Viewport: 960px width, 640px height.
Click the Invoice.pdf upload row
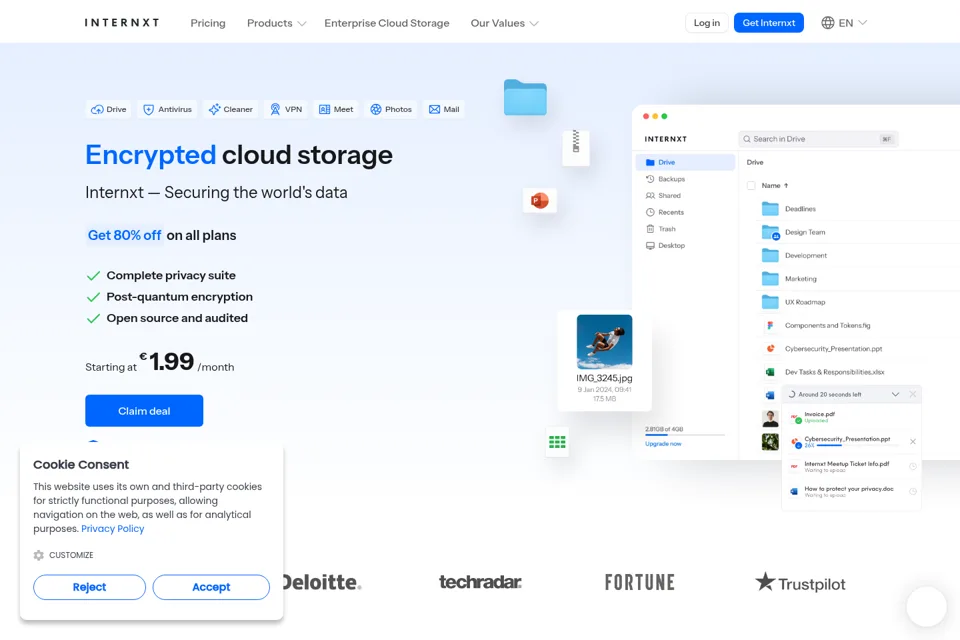tap(851, 417)
